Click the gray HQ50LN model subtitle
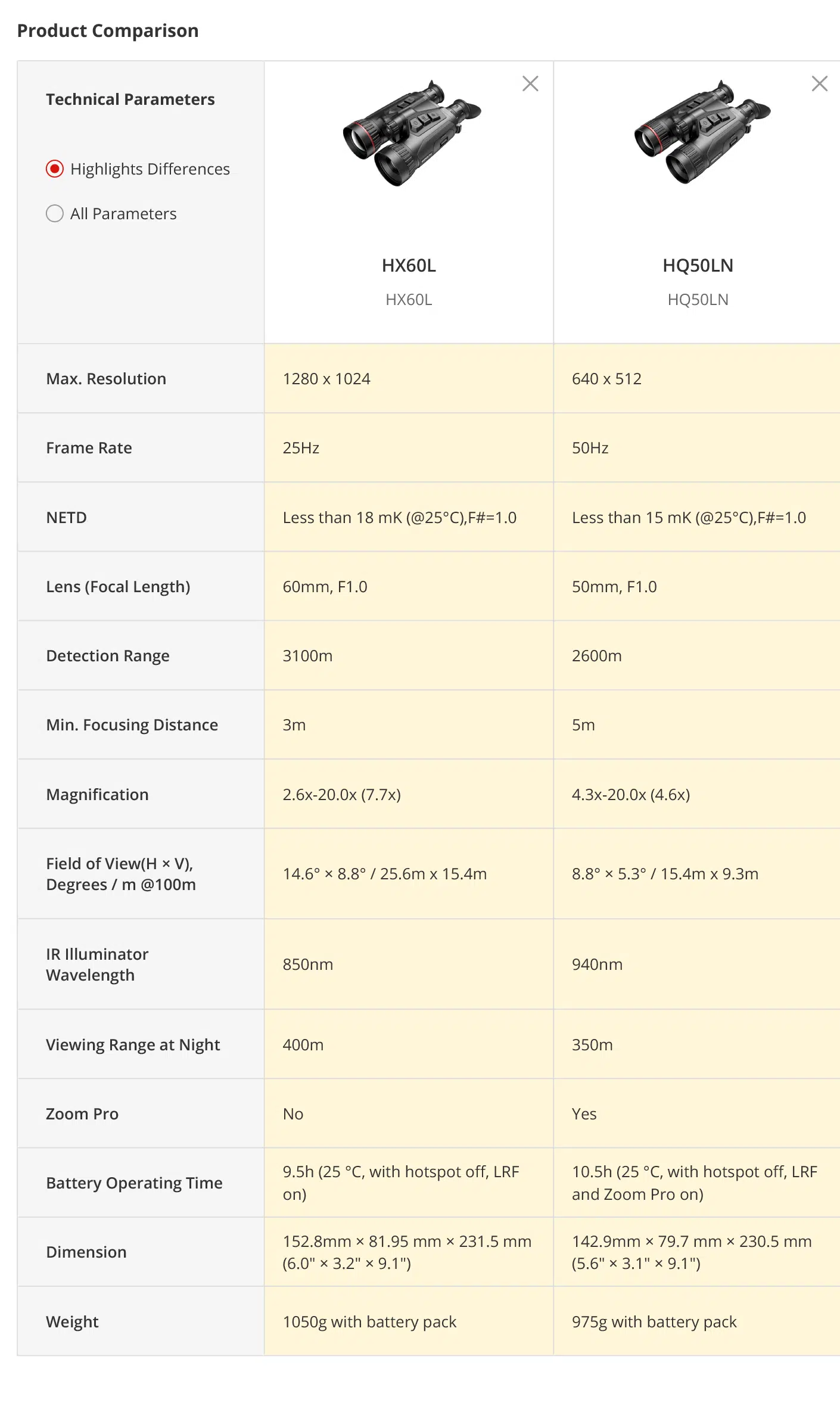 tap(698, 300)
